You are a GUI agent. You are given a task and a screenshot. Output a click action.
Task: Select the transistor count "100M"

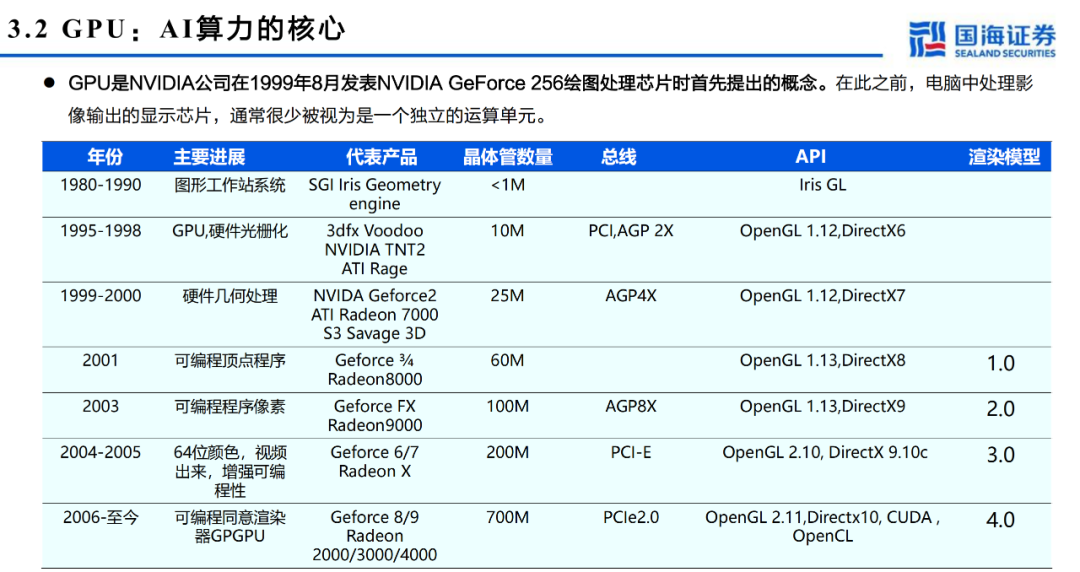[x=508, y=407]
